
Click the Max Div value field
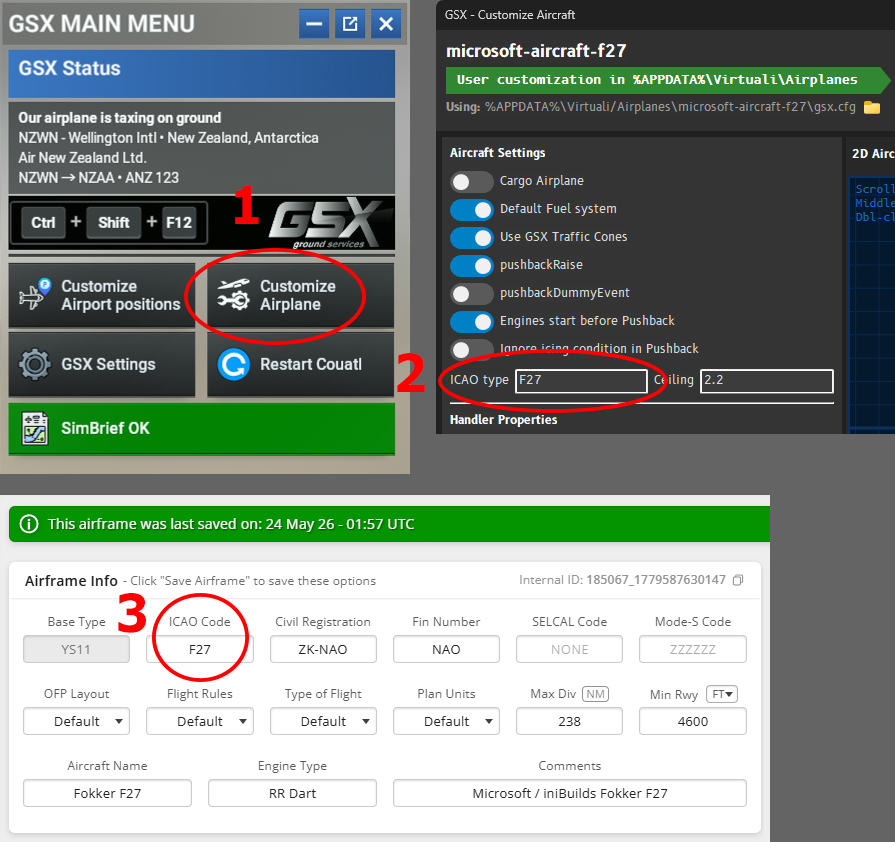click(570, 722)
